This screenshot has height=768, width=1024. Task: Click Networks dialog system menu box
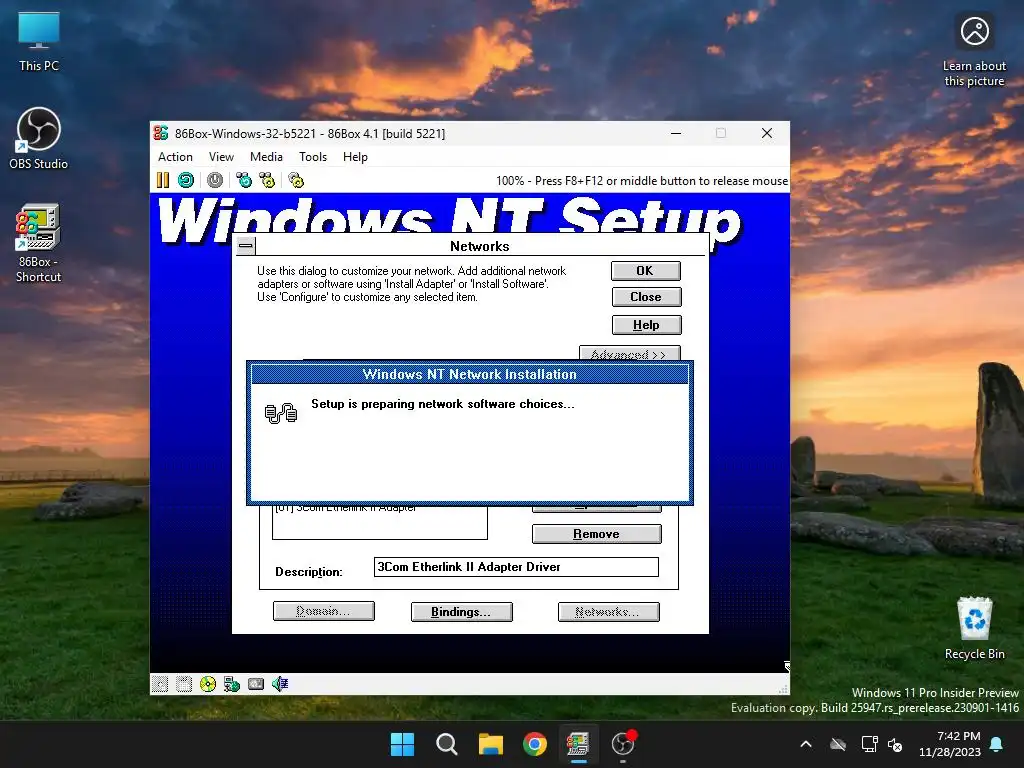point(246,246)
